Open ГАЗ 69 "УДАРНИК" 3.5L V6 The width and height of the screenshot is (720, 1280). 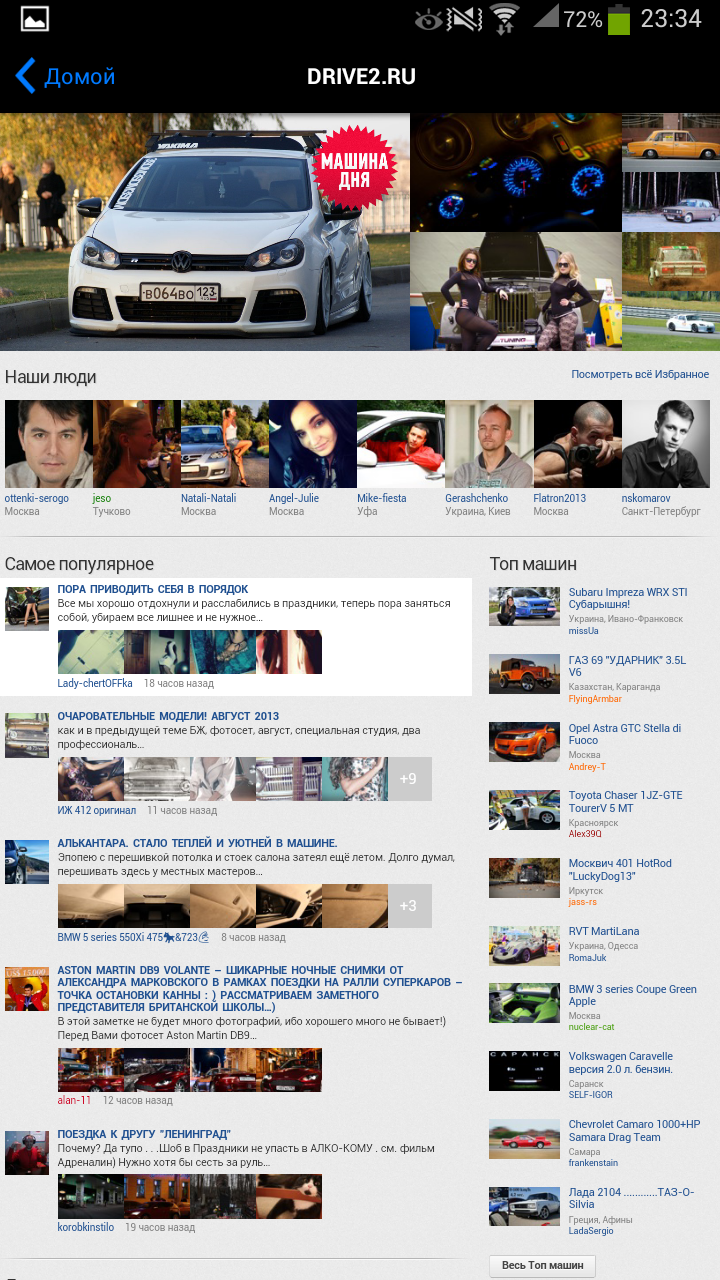(627, 666)
